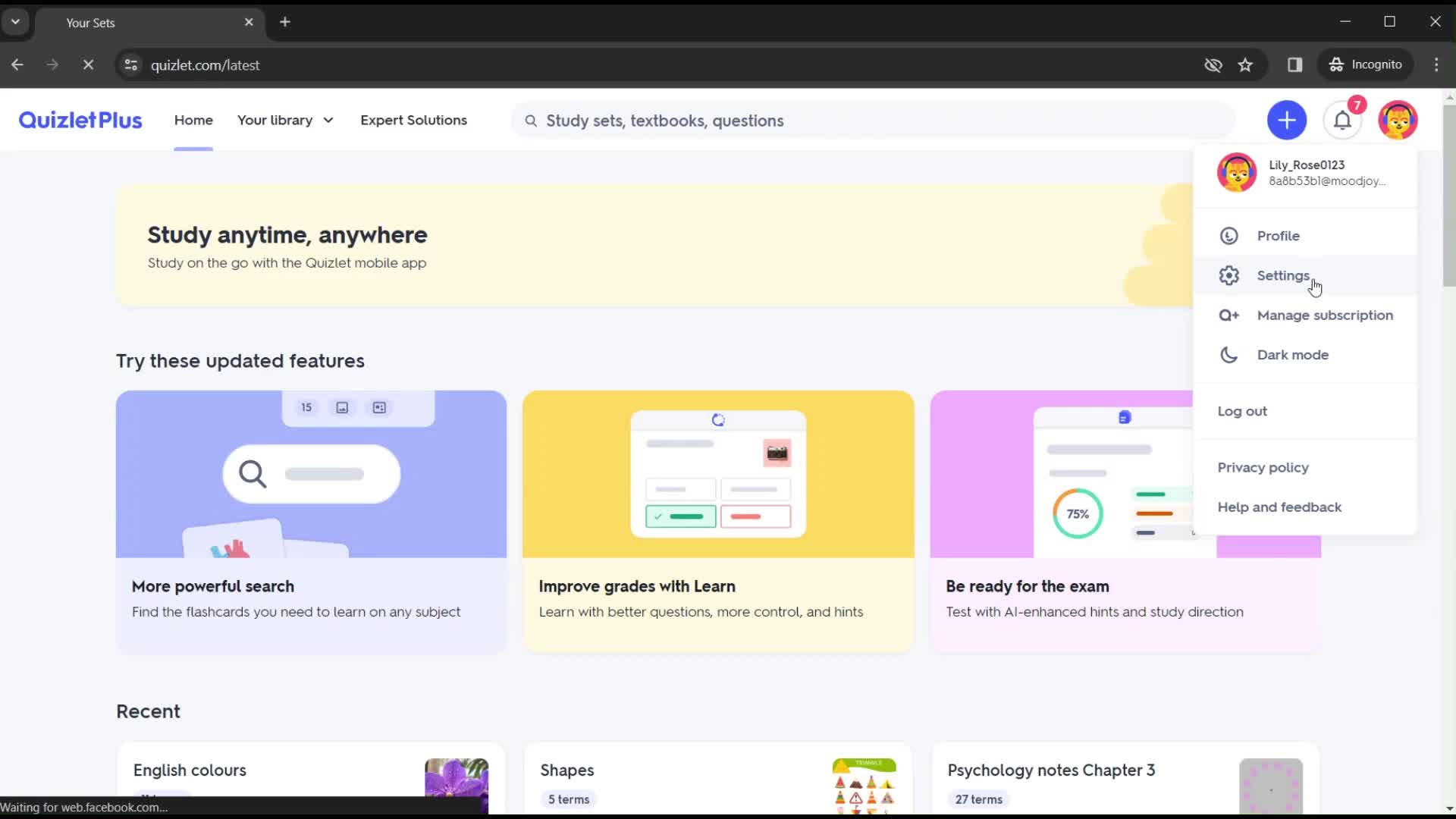The image size is (1456, 819).
Task: Expand browser extensions menu arrow
Action: [x=15, y=22]
